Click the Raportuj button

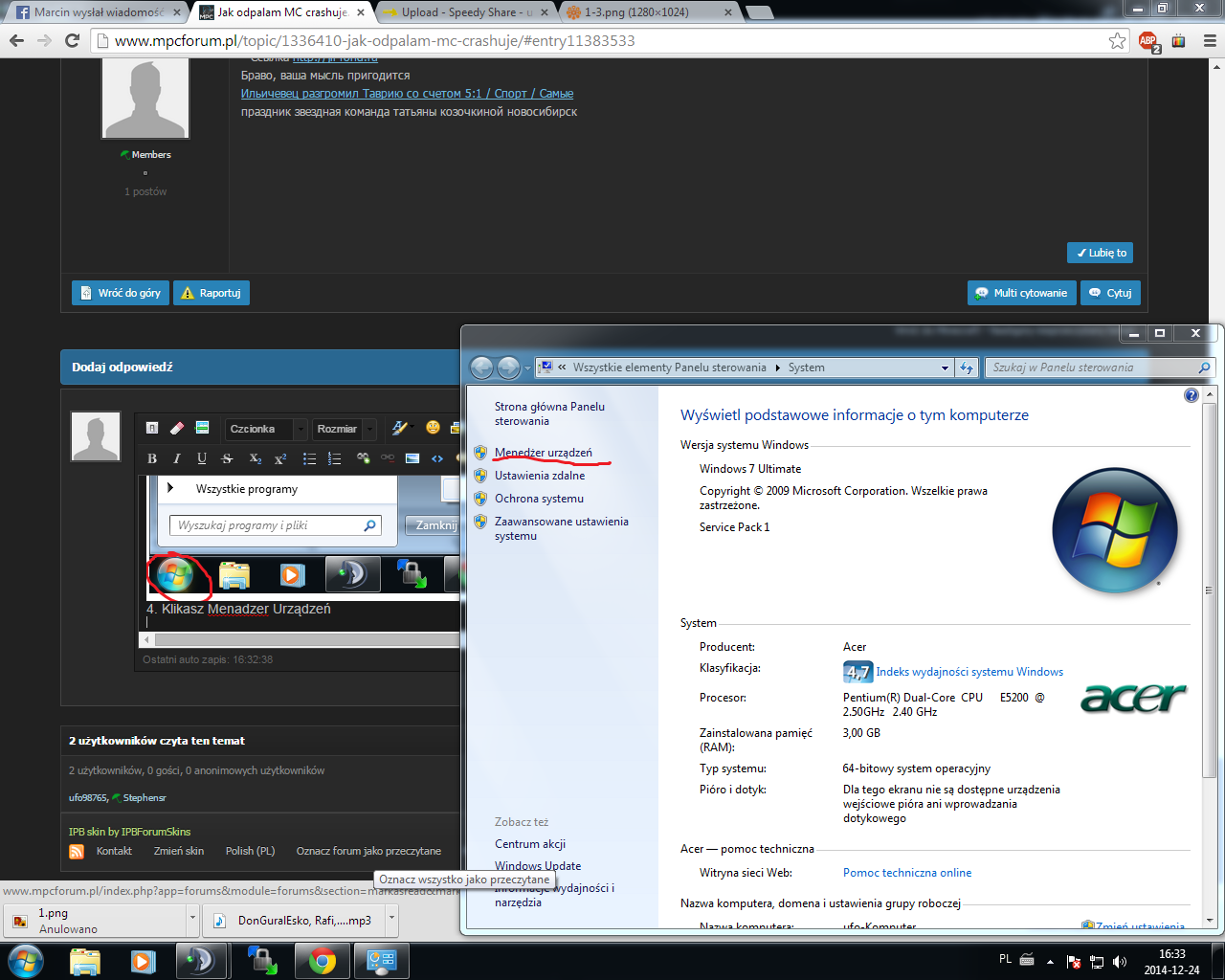pyautogui.click(x=212, y=293)
